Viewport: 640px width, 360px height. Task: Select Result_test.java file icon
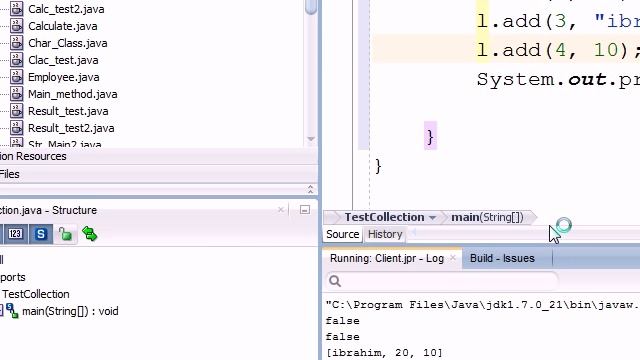16,111
